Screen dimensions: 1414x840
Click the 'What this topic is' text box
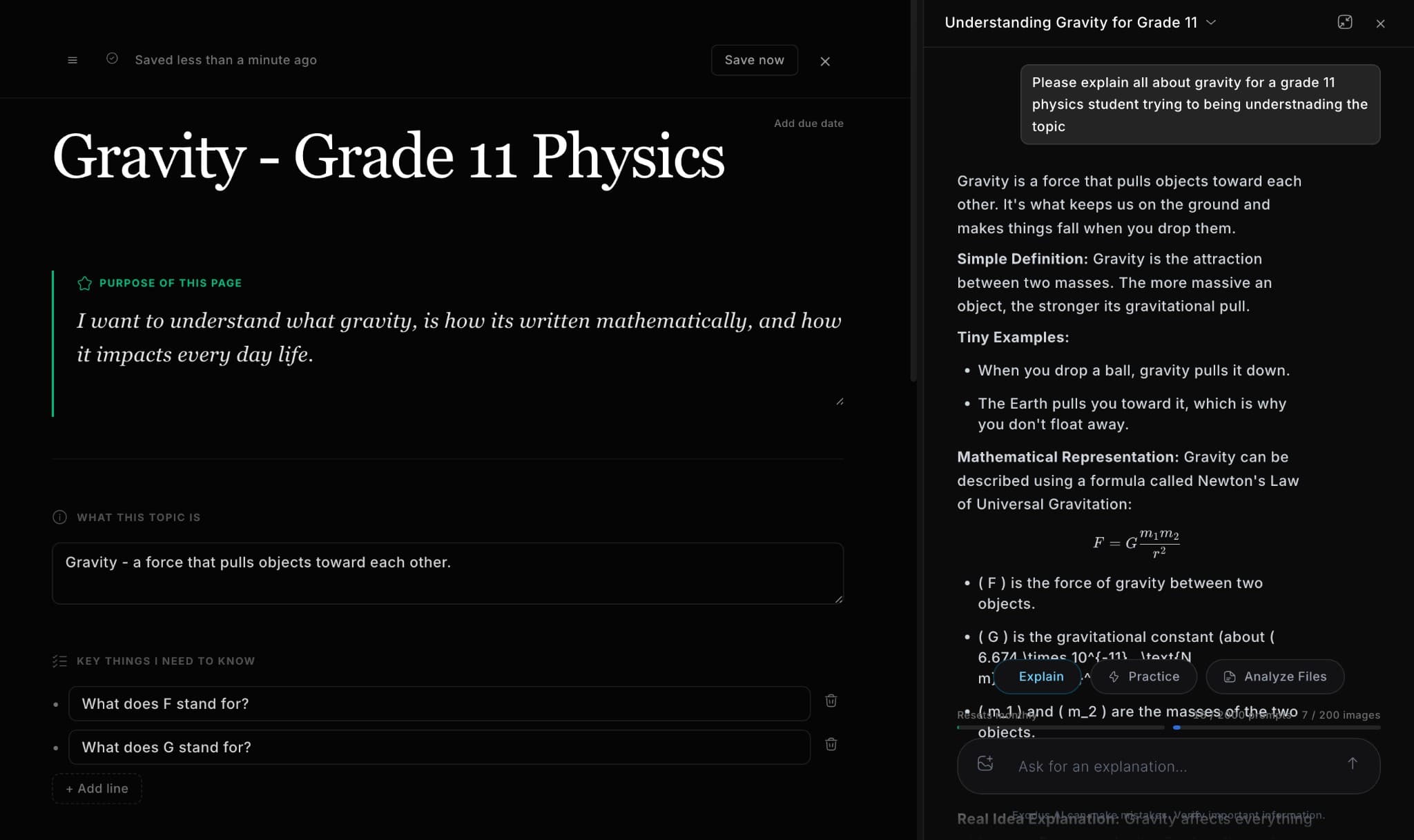click(447, 573)
